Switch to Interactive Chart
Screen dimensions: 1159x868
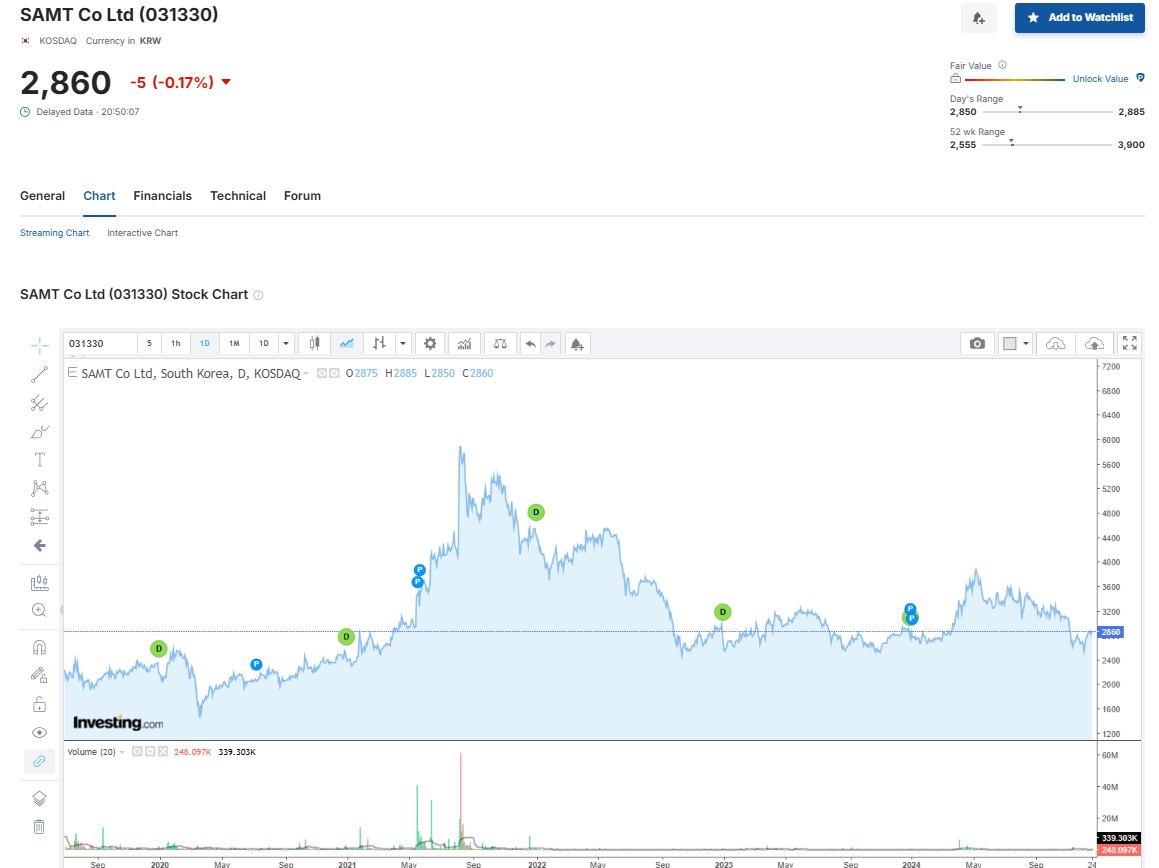pyautogui.click(x=143, y=233)
